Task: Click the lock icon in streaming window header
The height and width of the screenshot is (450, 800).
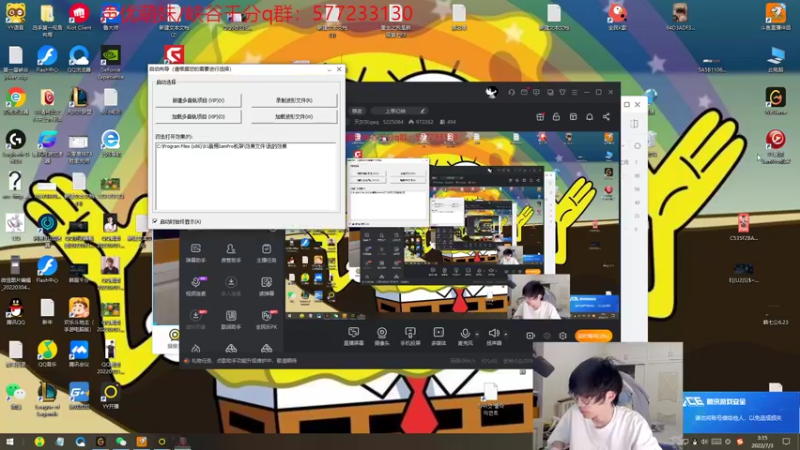Action: point(556,117)
